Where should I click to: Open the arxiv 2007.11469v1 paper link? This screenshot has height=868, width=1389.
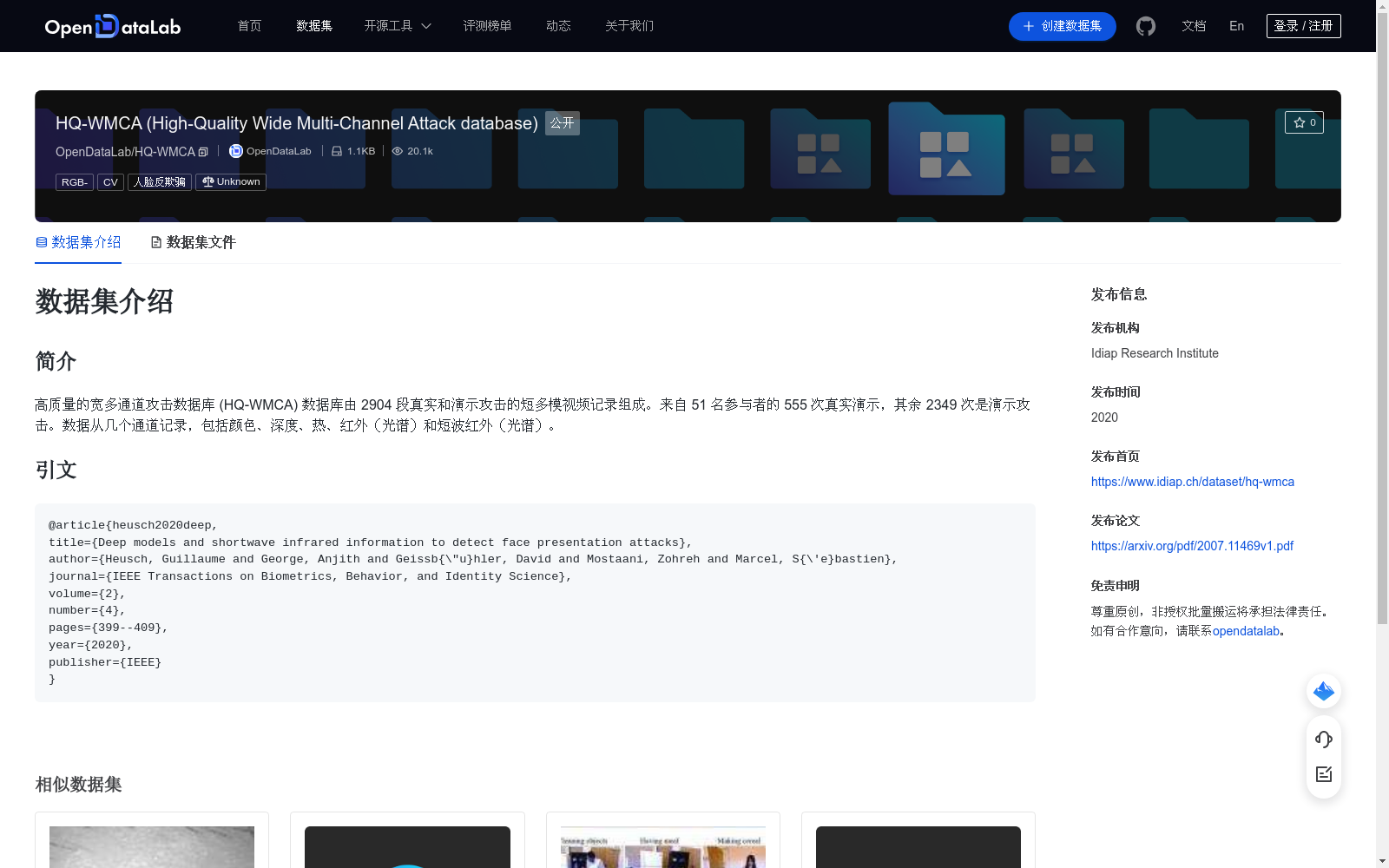[1192, 546]
